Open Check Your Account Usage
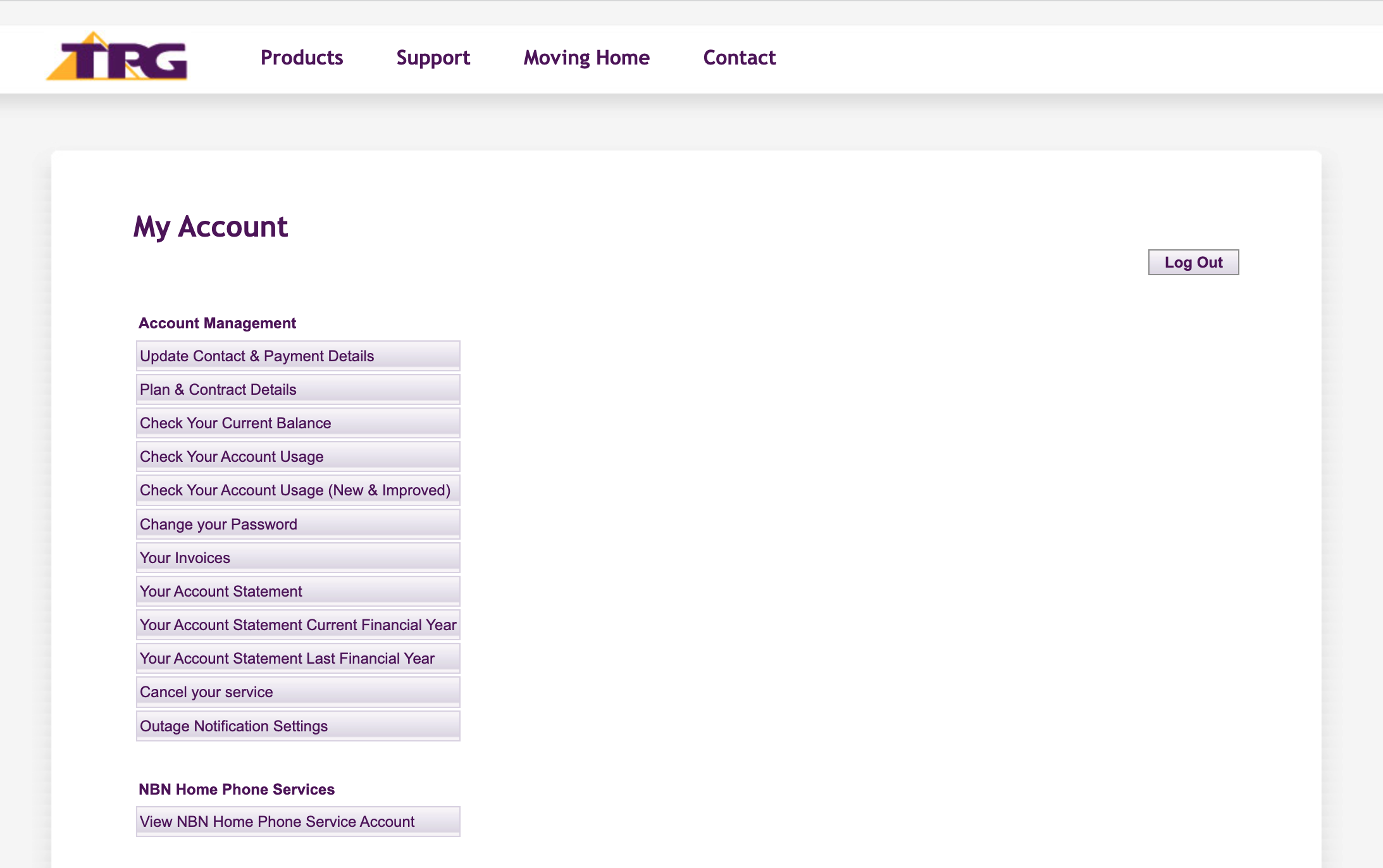1383x868 pixels. [x=297, y=456]
